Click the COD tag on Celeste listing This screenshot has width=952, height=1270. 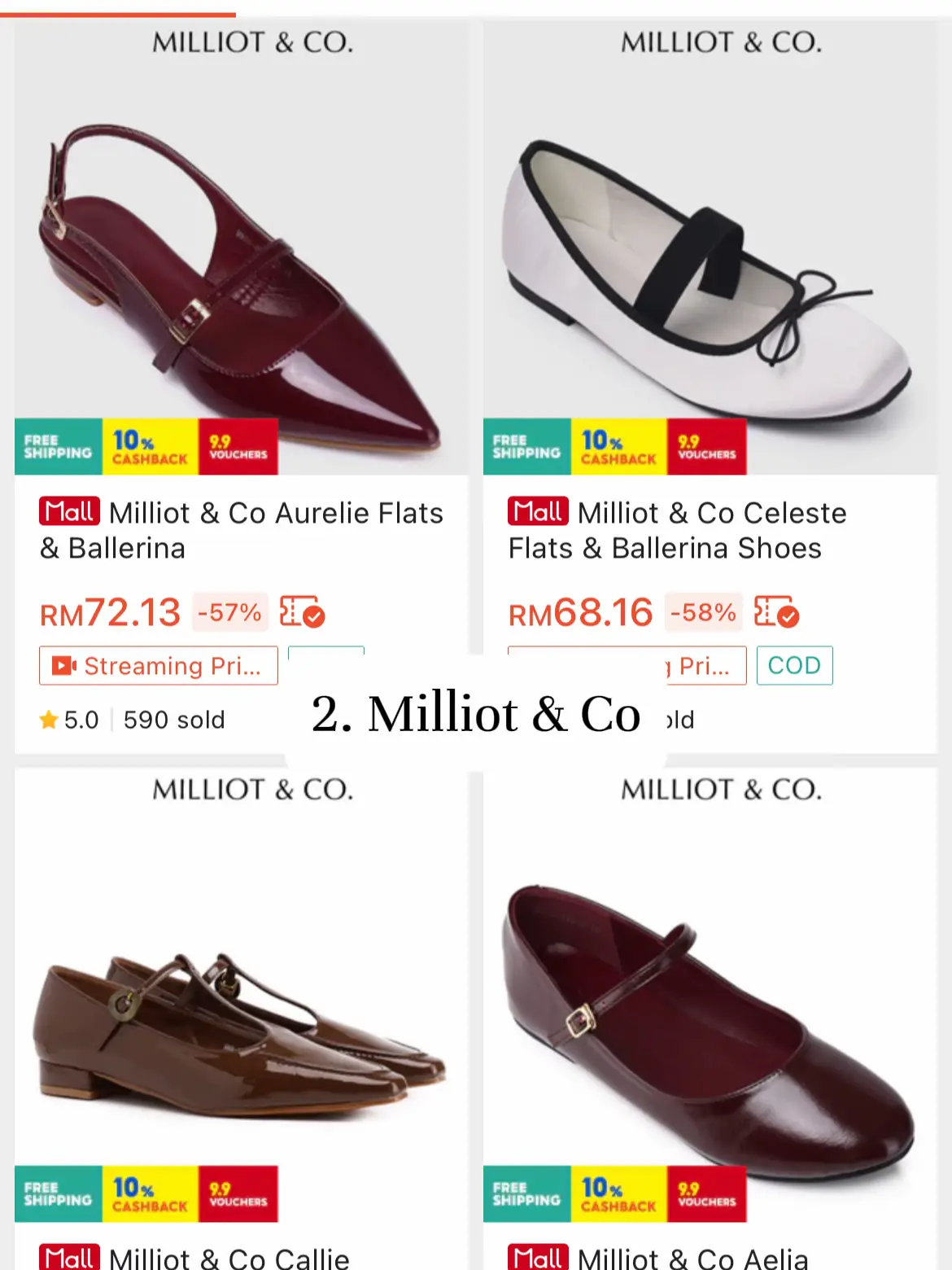[794, 666]
